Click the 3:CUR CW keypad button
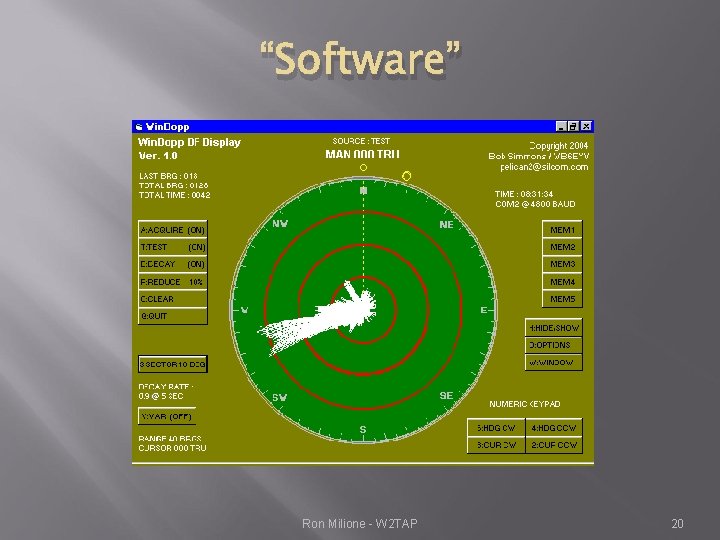The width and height of the screenshot is (720, 540). tap(496, 445)
